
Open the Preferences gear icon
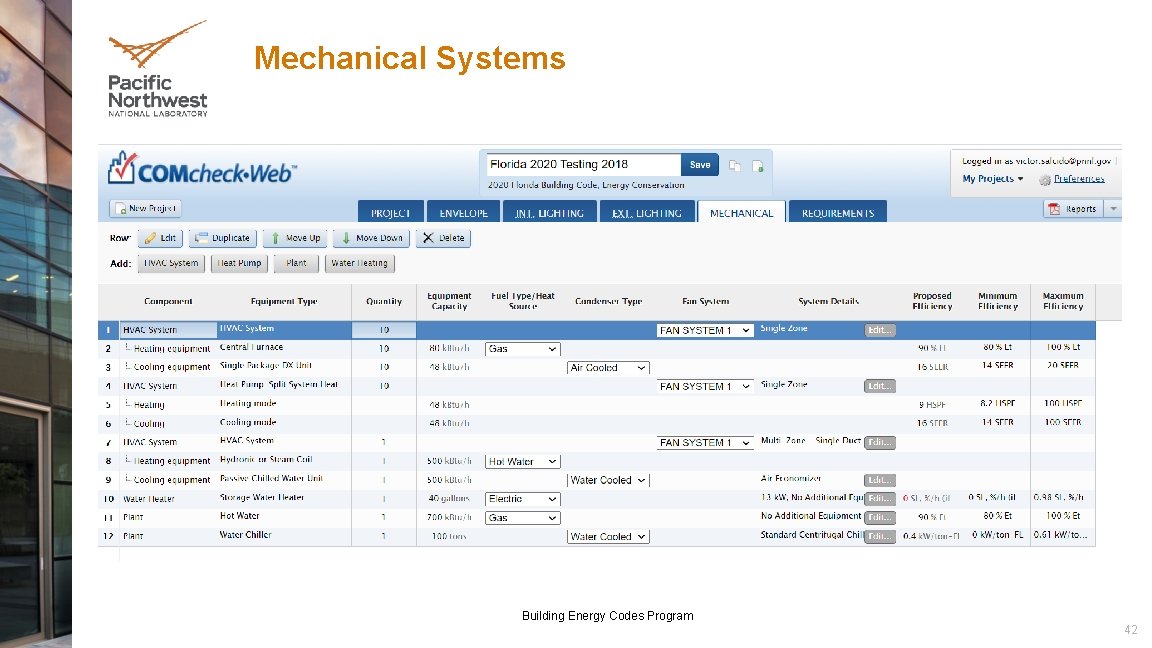pos(1046,178)
